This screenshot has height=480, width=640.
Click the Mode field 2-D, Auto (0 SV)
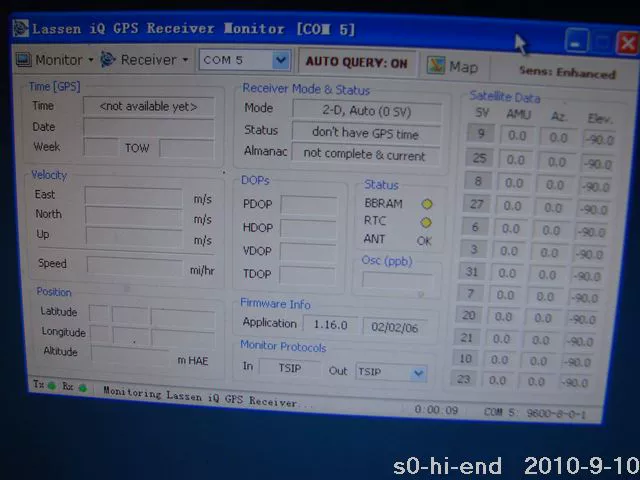367,111
